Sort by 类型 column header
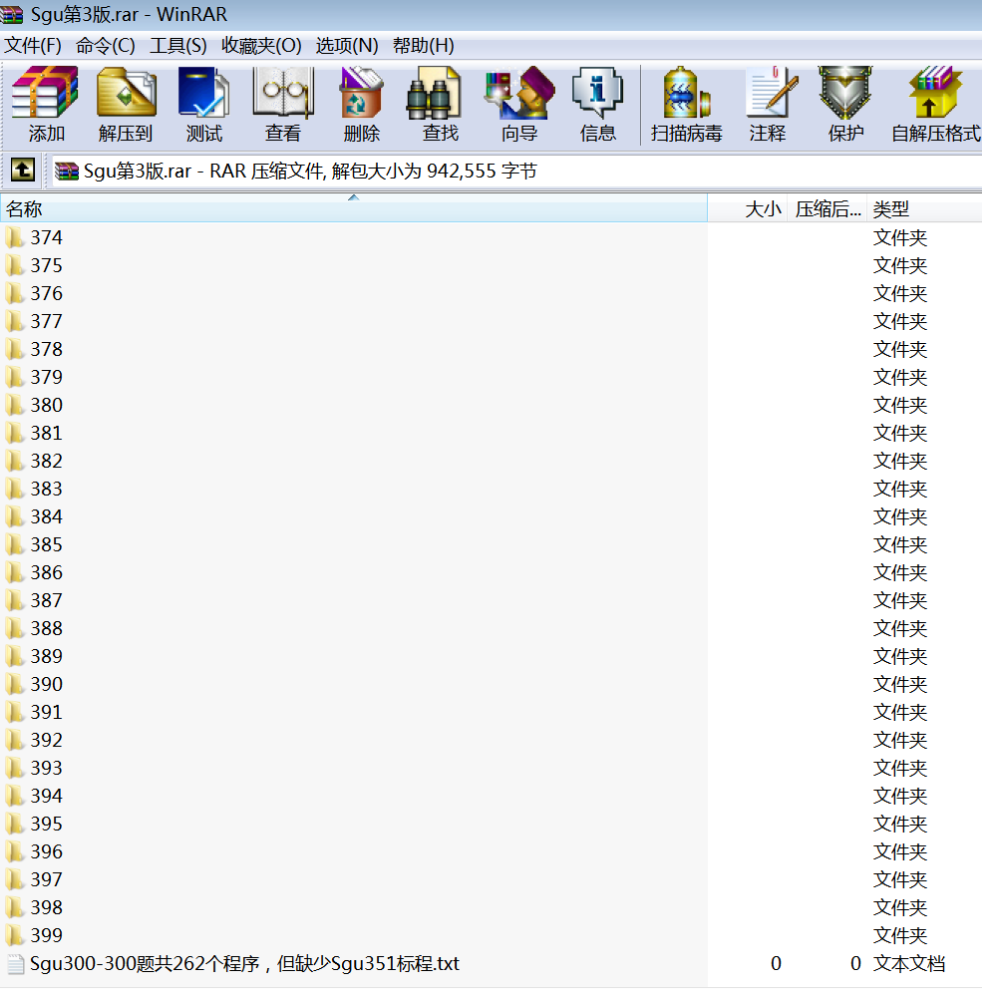 [x=924, y=209]
